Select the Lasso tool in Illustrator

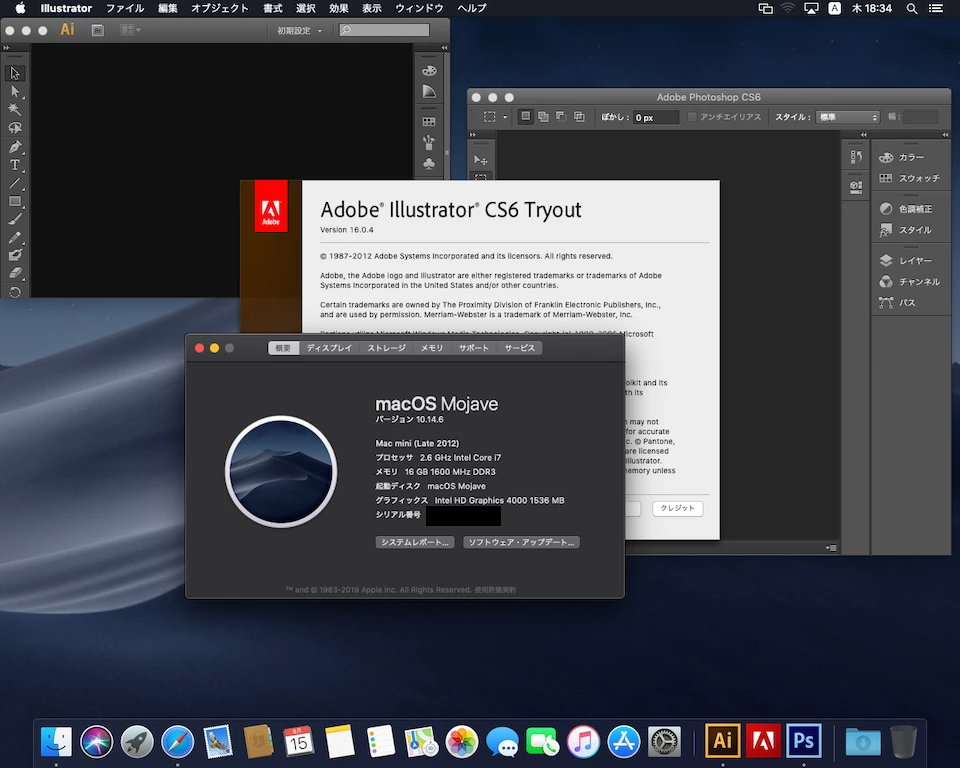(15, 128)
